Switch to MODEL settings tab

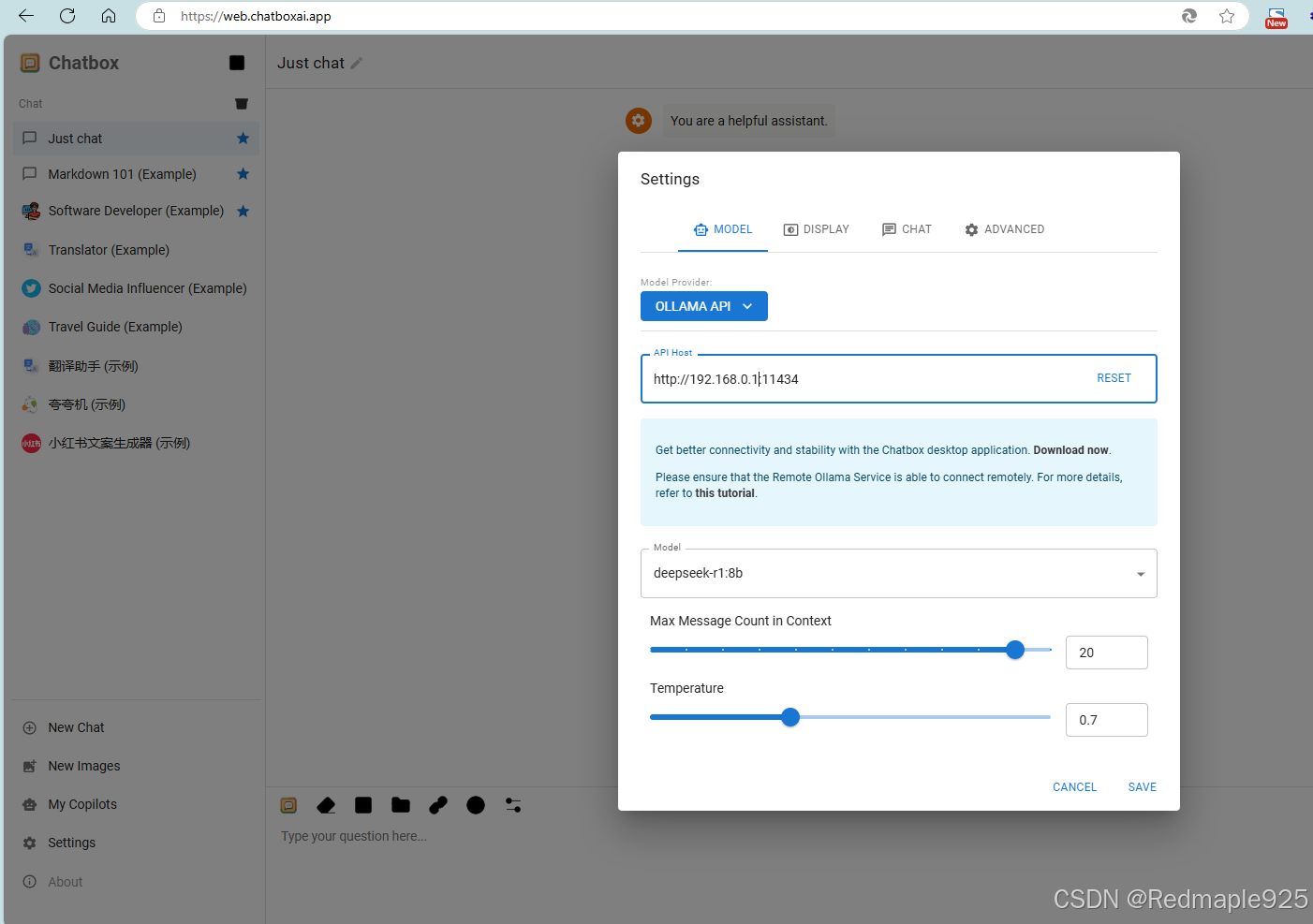point(723,229)
